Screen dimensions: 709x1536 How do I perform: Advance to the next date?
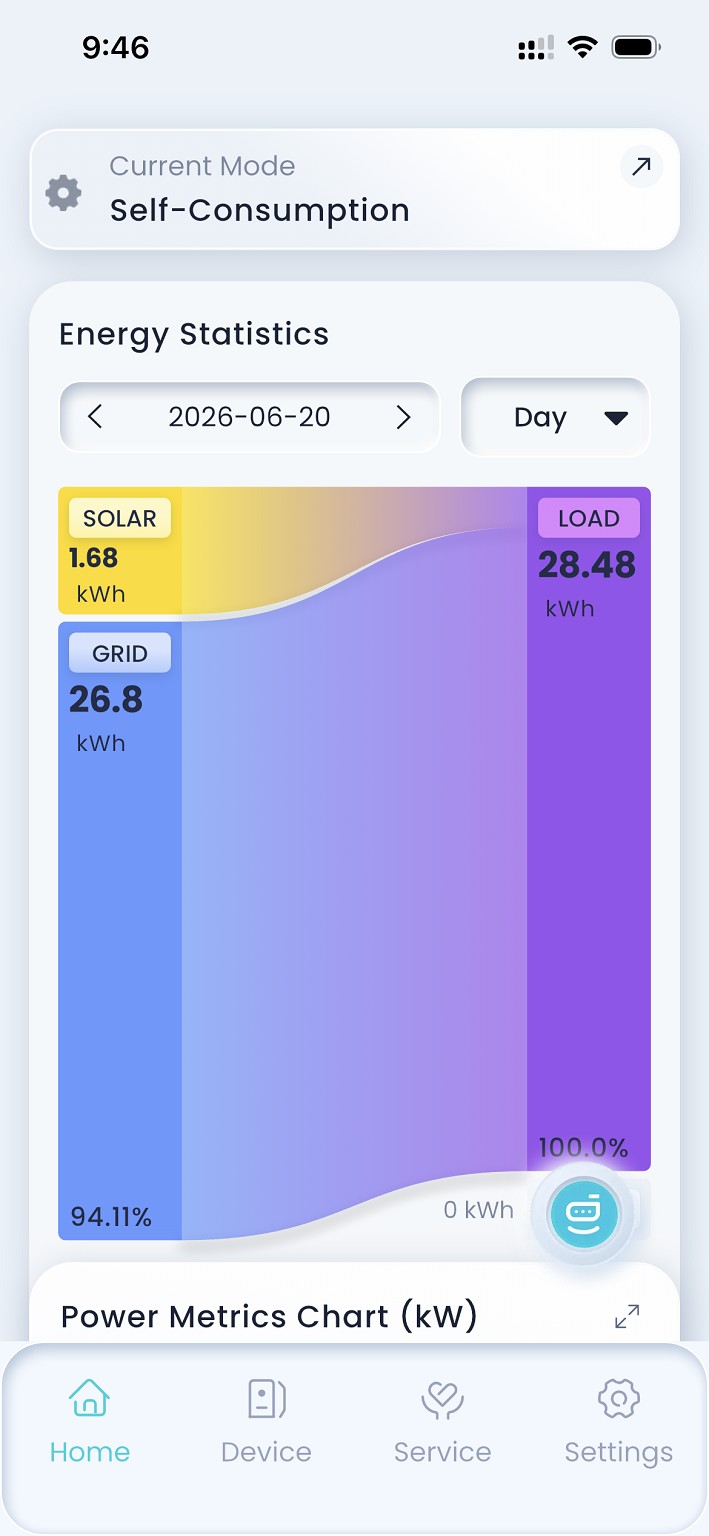click(x=404, y=417)
